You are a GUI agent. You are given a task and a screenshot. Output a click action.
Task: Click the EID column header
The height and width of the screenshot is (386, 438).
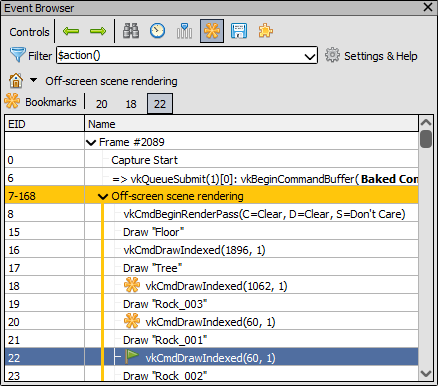(x=45, y=124)
